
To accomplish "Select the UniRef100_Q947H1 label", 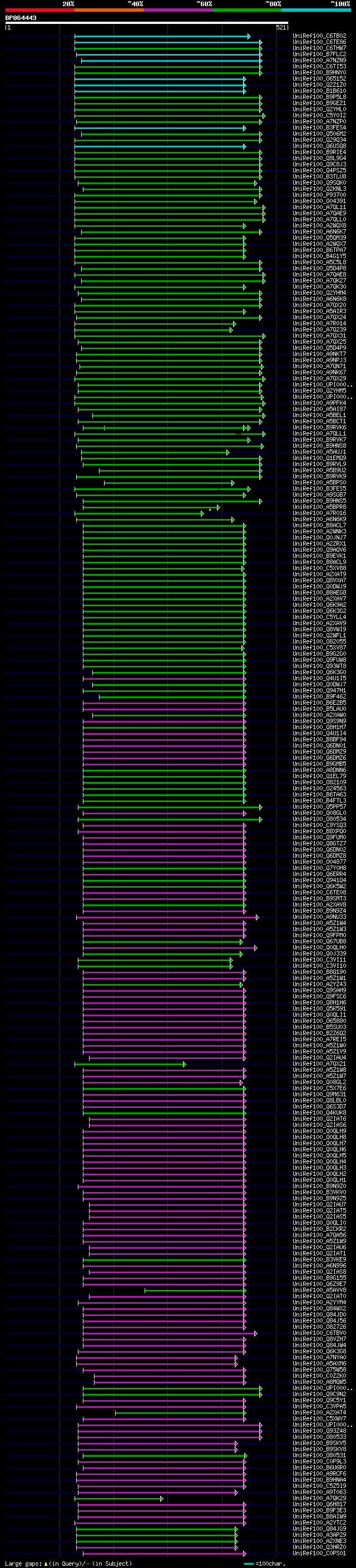I will pos(319,690).
